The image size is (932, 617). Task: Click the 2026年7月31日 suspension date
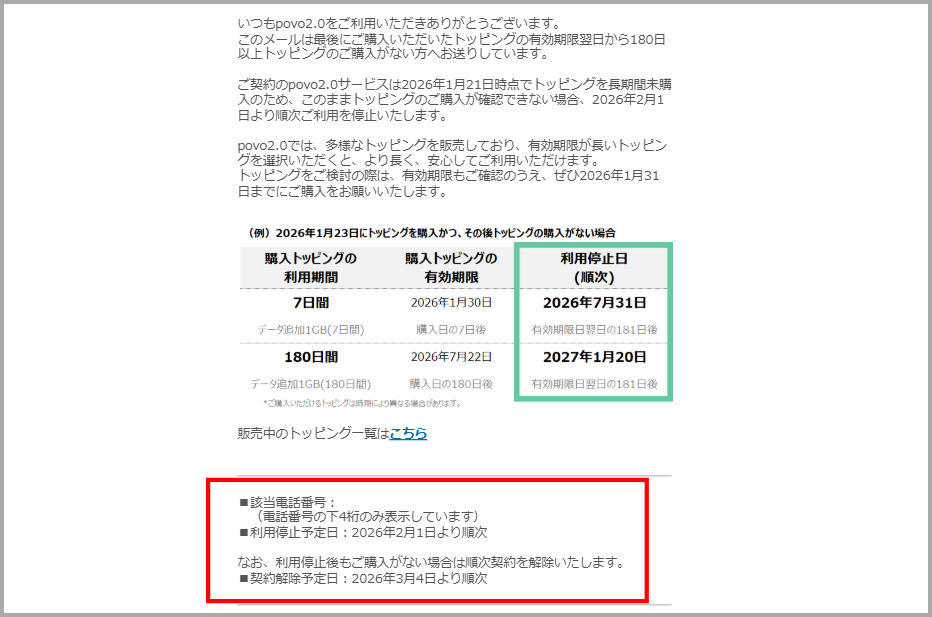[594, 302]
